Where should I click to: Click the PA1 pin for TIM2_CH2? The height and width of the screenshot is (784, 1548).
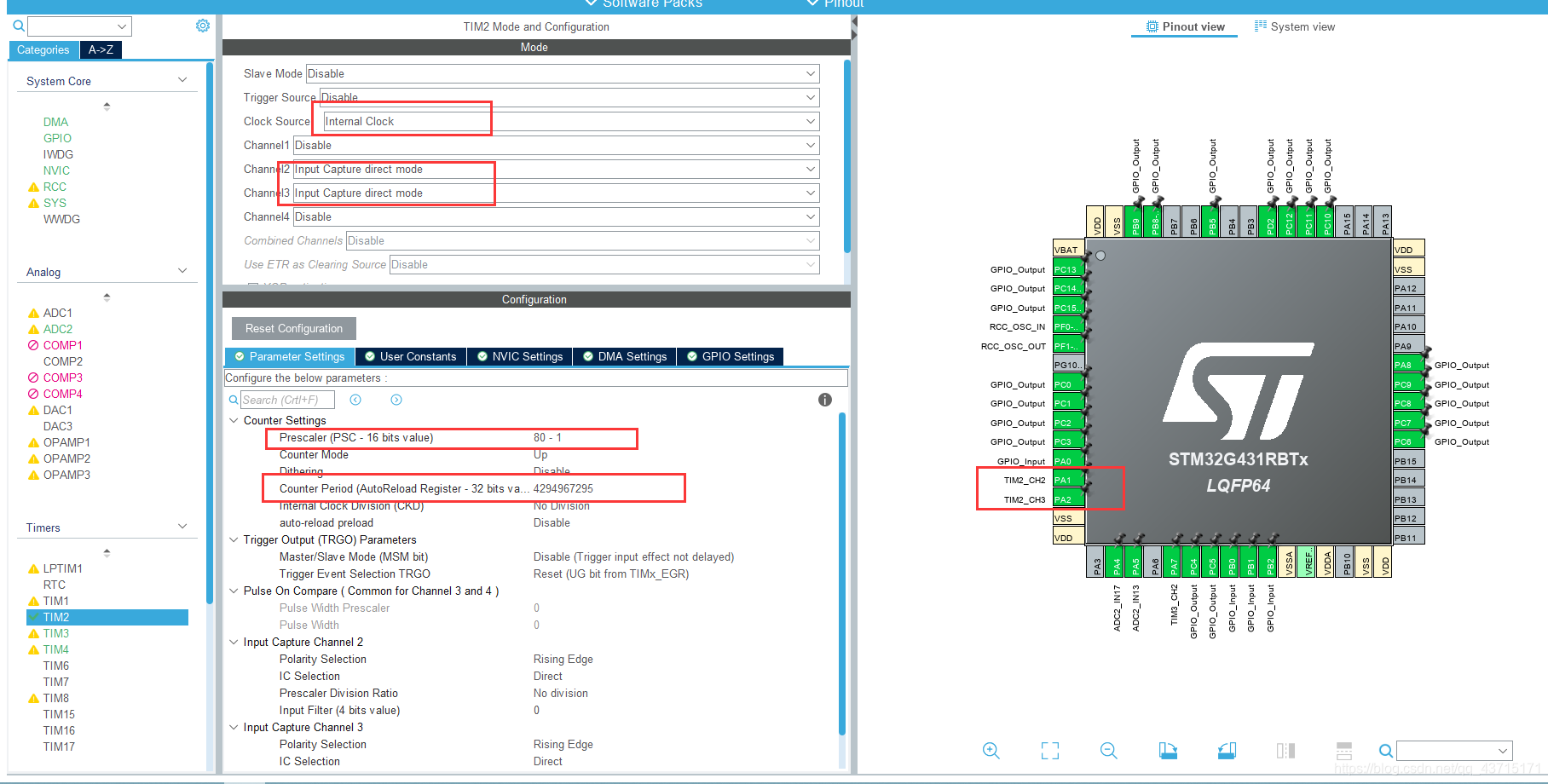(x=1068, y=480)
